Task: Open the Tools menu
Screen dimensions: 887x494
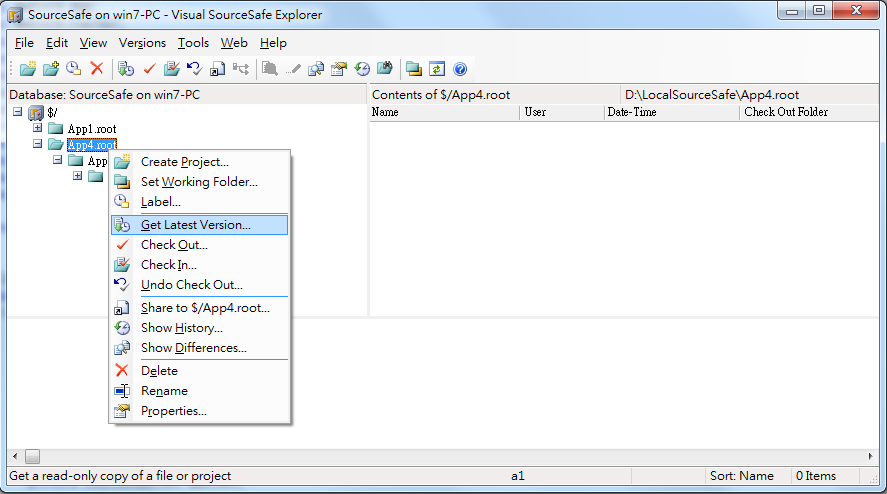Action: click(x=193, y=43)
